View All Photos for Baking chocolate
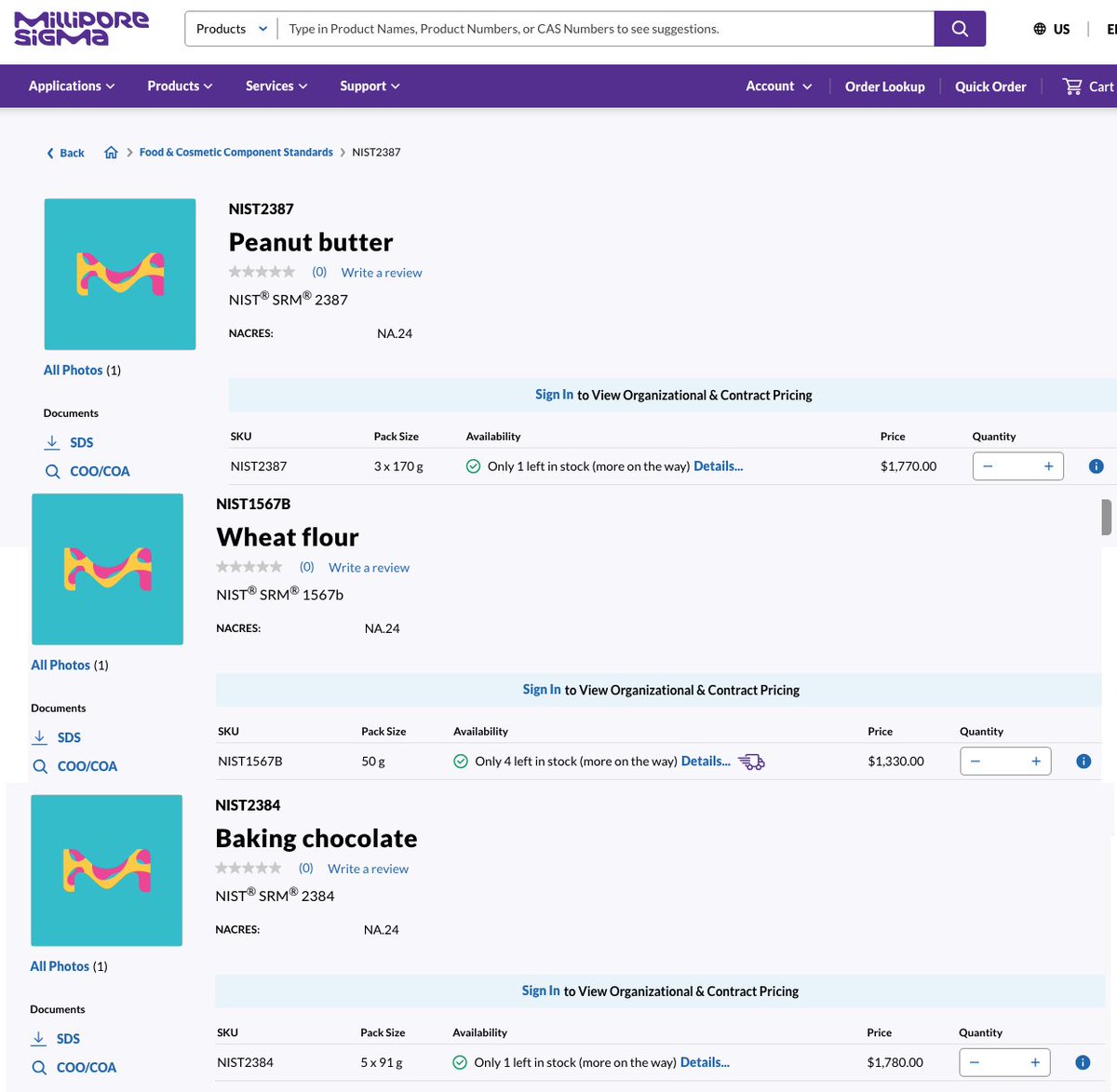This screenshot has height=1092, width=1117. tap(69, 966)
